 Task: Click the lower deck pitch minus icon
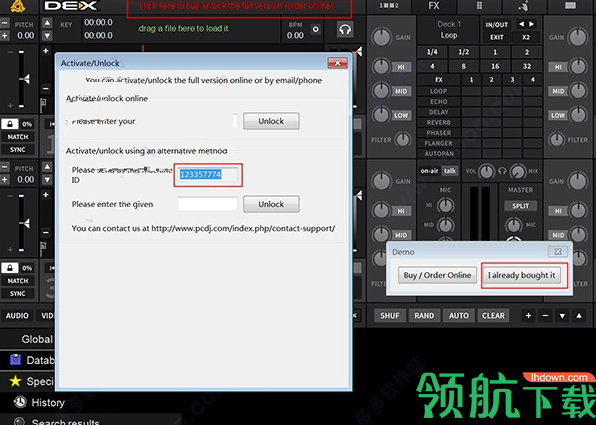tap(4, 167)
